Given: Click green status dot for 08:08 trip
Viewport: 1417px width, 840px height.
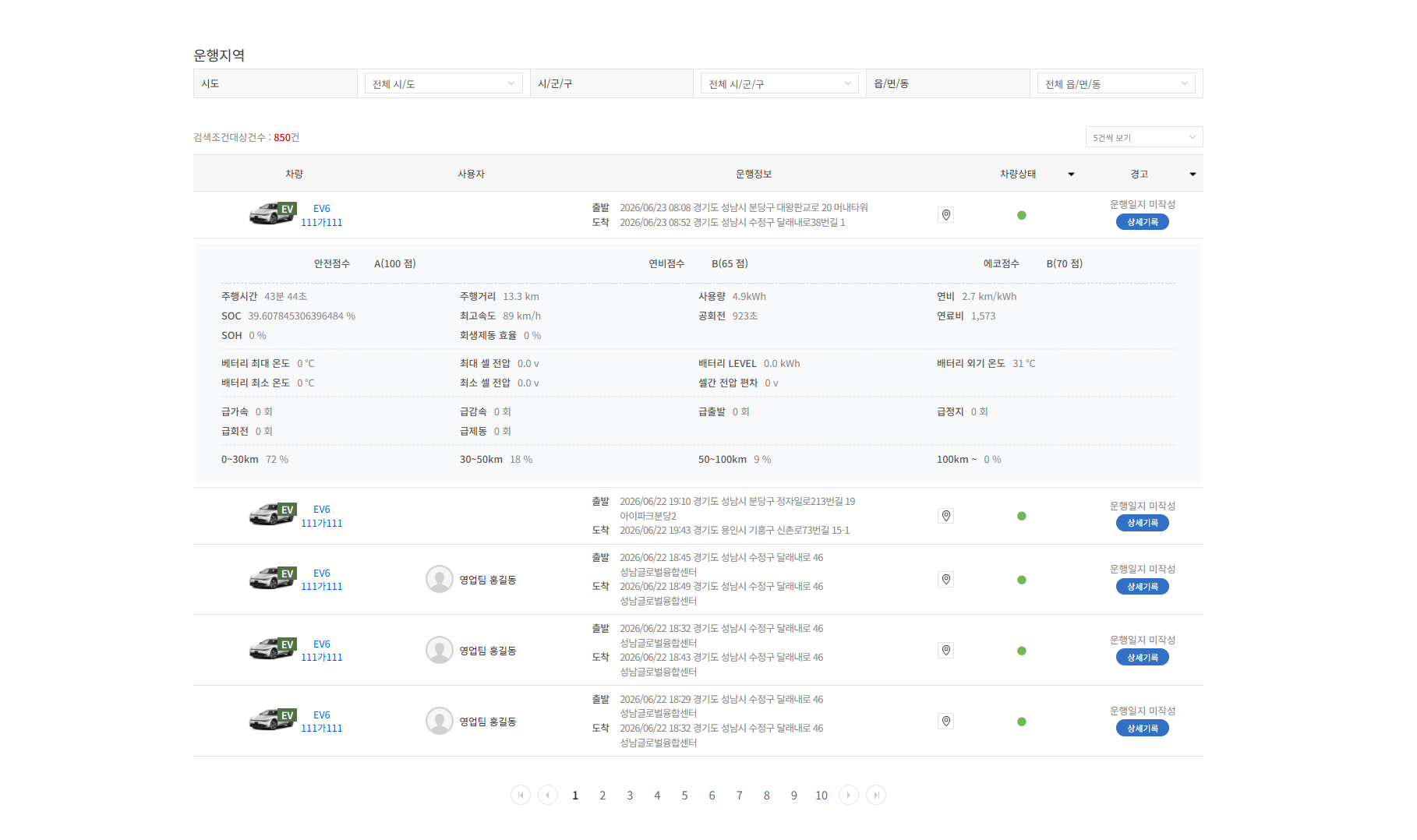Looking at the screenshot, I should 1022,215.
